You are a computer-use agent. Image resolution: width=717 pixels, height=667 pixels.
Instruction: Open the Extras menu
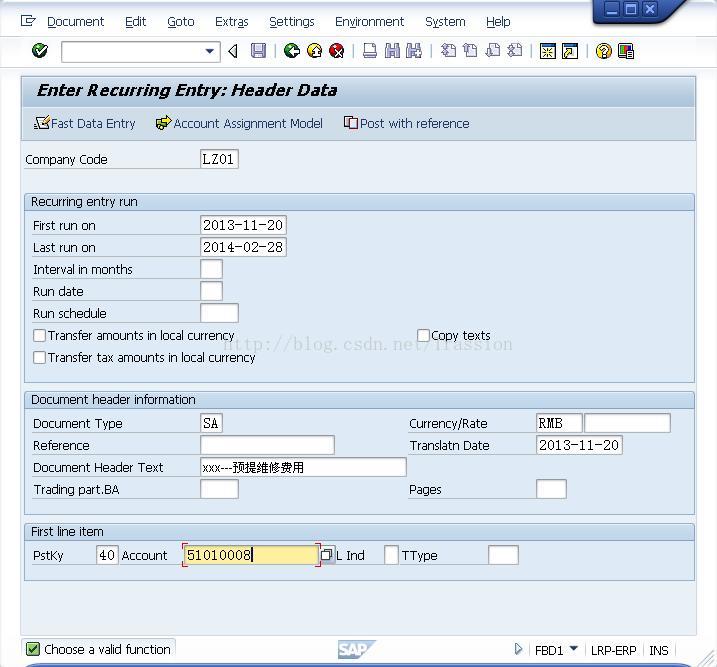click(232, 21)
